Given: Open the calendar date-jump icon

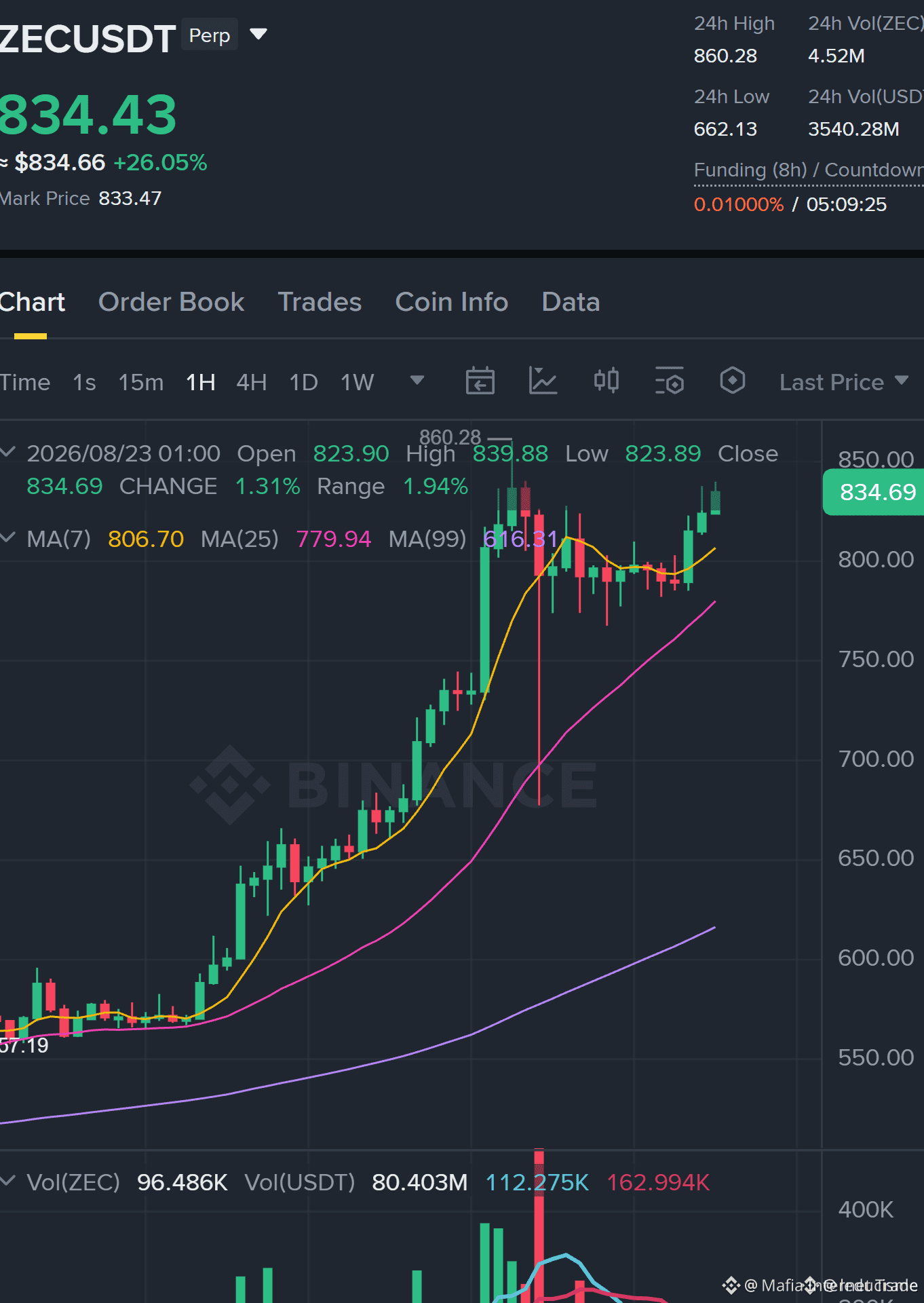Looking at the screenshot, I should point(480,381).
